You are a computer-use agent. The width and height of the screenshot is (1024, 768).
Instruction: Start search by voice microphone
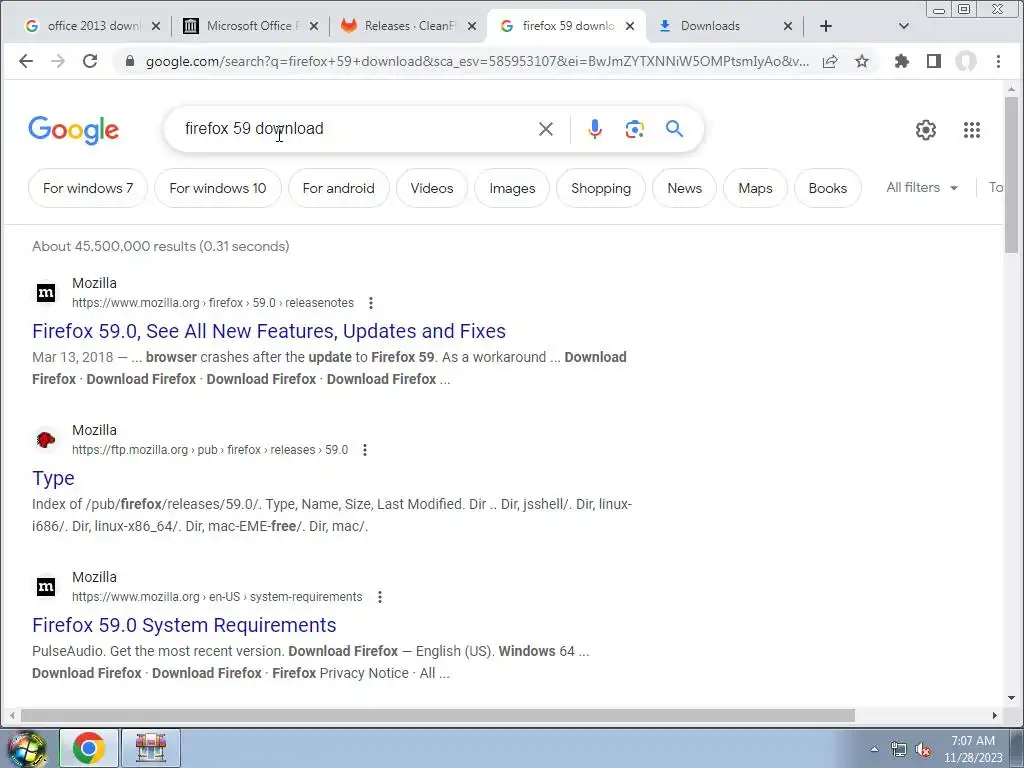594,129
